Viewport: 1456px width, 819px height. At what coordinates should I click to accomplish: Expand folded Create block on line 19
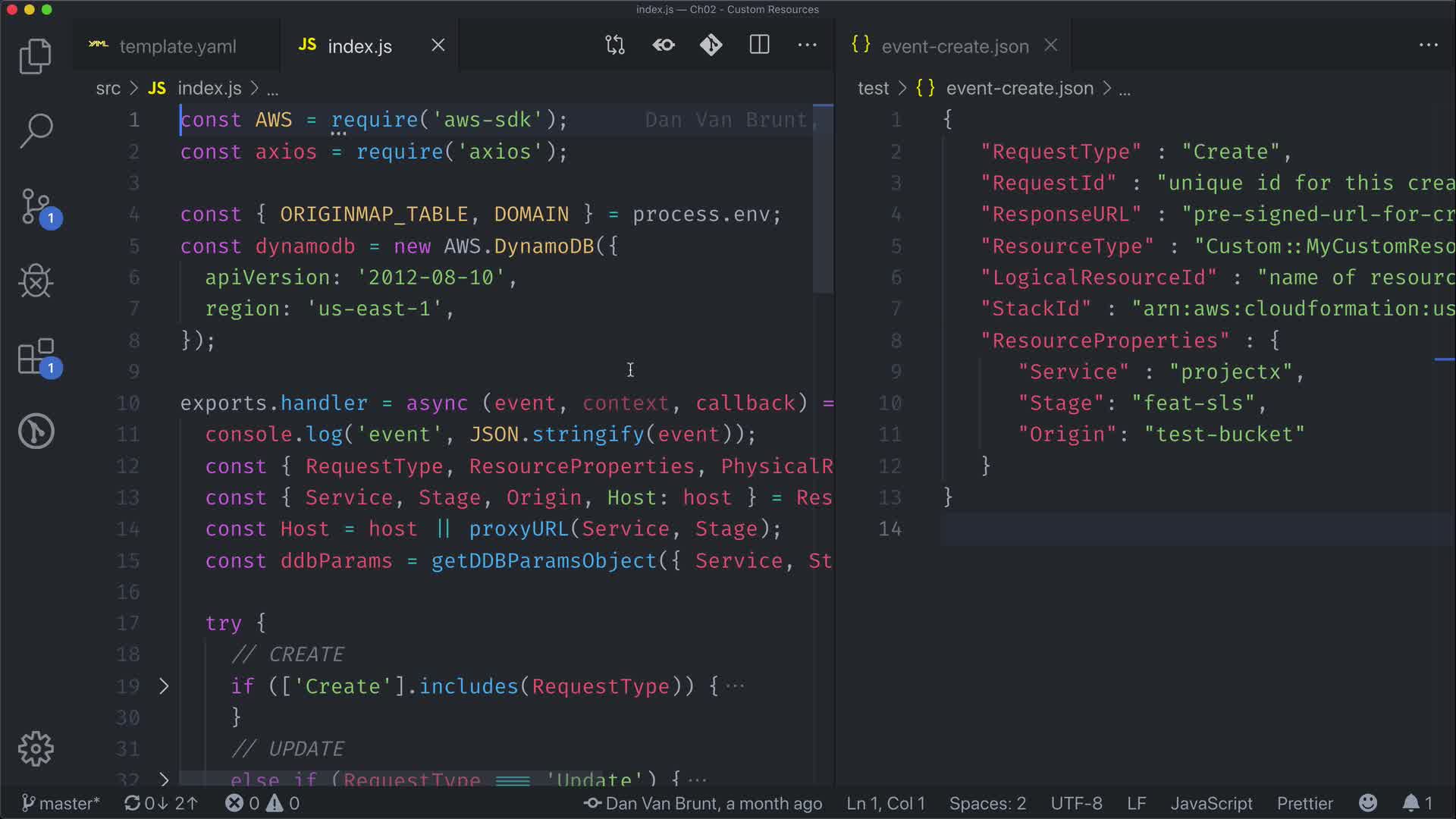pyautogui.click(x=164, y=686)
